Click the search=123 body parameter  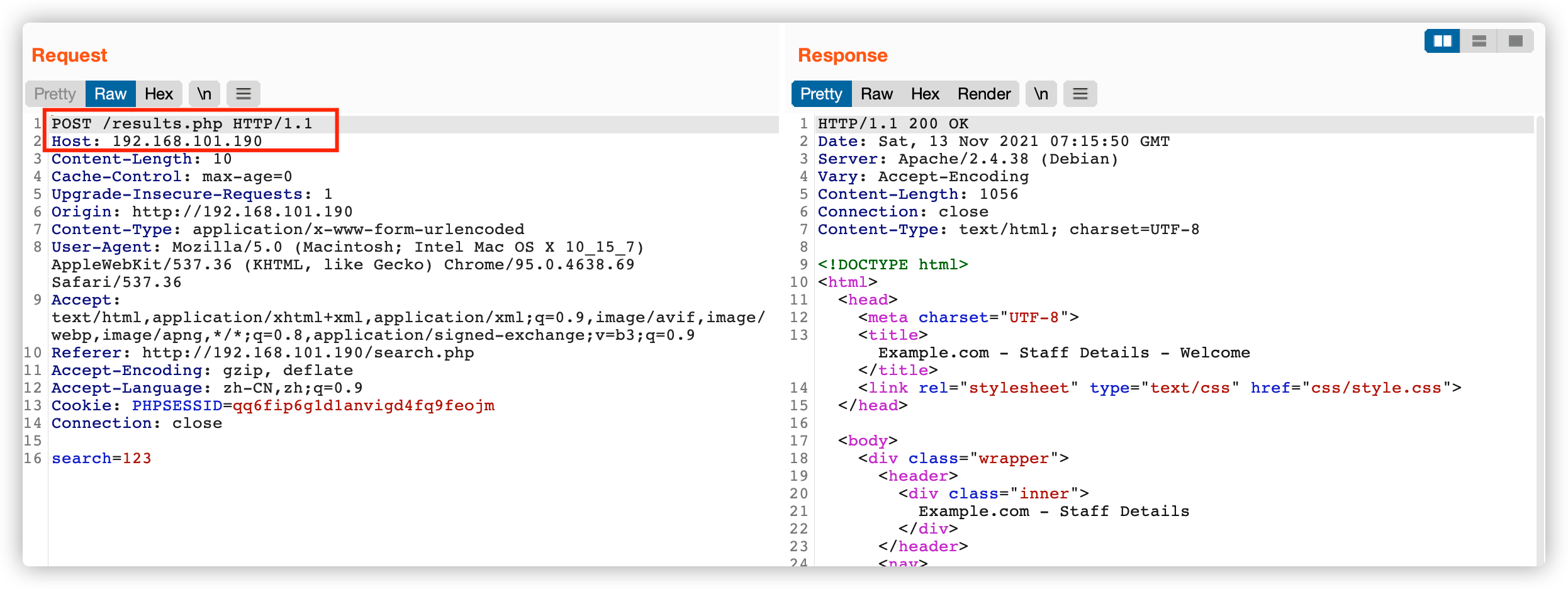[101, 459]
